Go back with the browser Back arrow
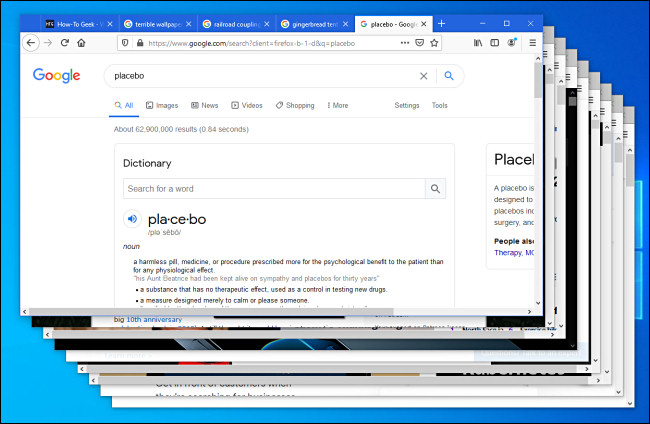650x424 pixels. click(31, 43)
